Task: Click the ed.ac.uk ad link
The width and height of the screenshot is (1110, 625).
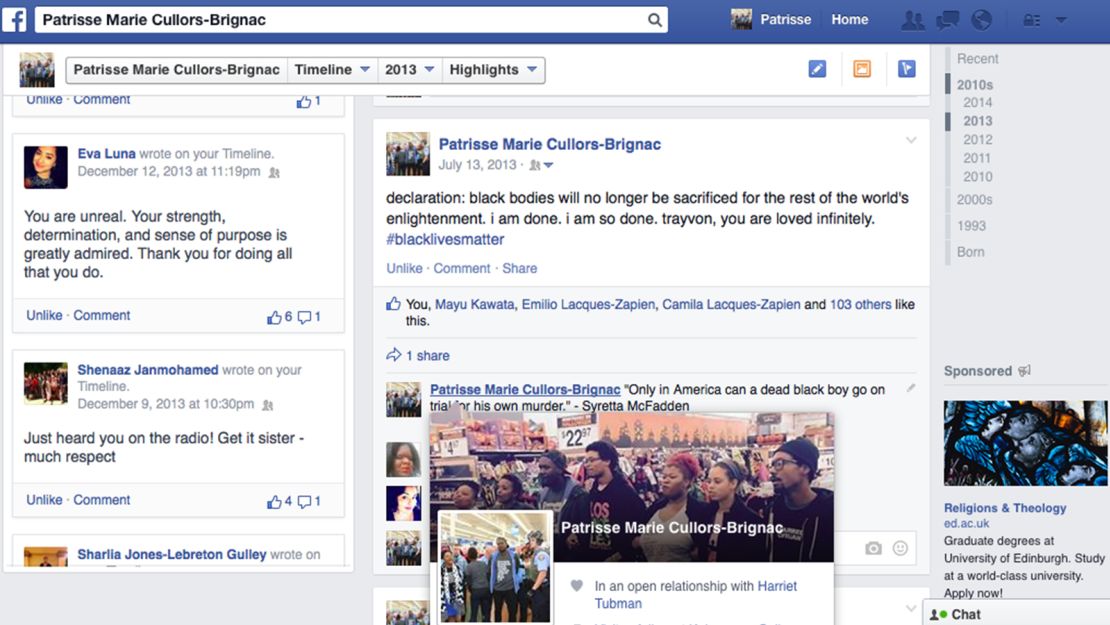Action: click(966, 523)
